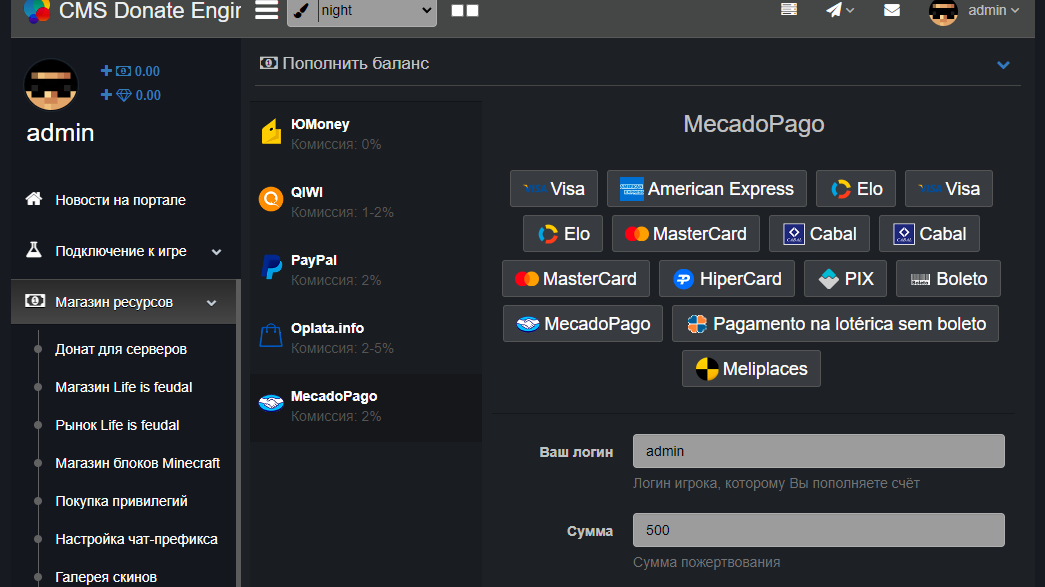The image size is (1045, 587).
Task: Click the Meliplaces button
Action: (751, 369)
